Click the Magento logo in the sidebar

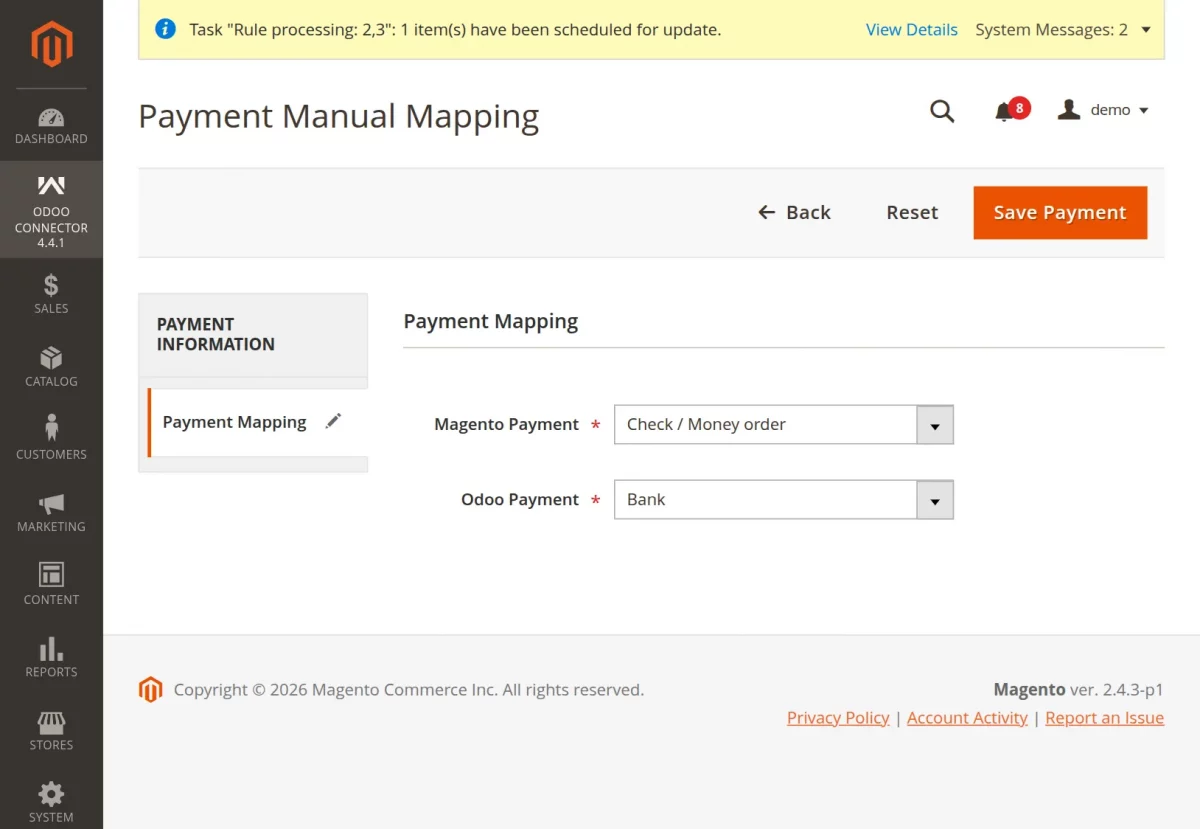[51, 44]
